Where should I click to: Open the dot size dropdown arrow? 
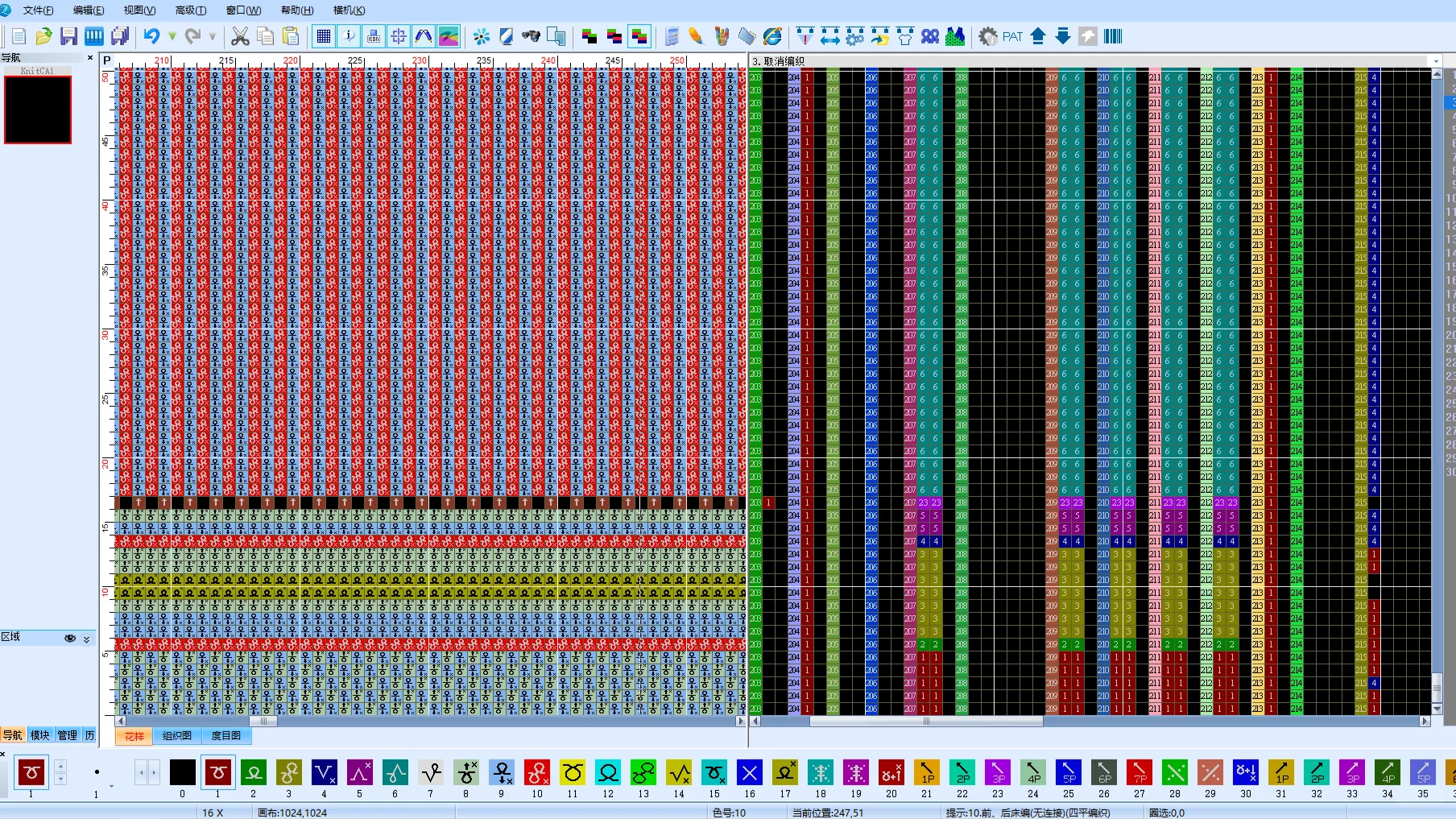(x=111, y=785)
